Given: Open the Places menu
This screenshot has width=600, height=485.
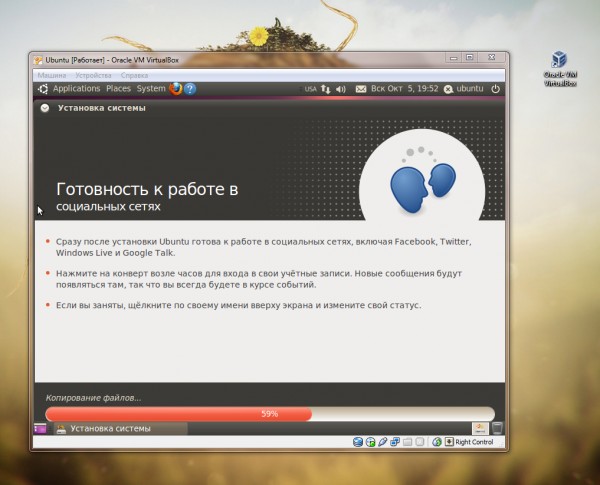Looking at the screenshot, I should click(x=118, y=89).
